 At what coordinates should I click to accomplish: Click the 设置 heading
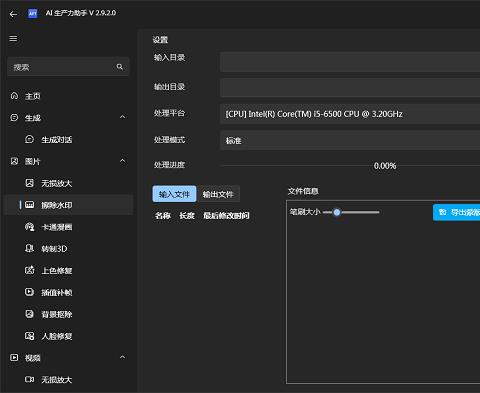point(160,40)
